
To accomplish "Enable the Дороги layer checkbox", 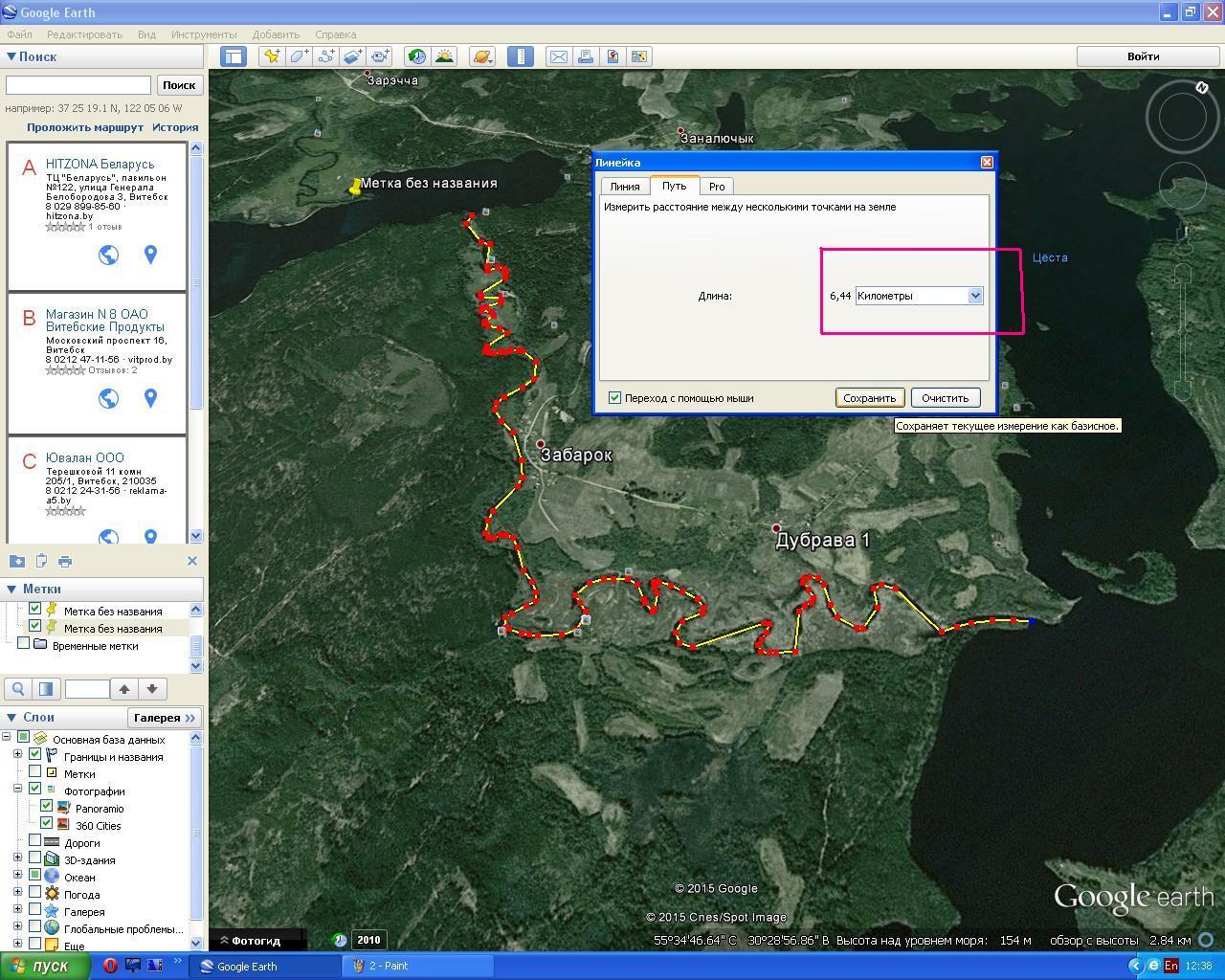I will click(35, 842).
